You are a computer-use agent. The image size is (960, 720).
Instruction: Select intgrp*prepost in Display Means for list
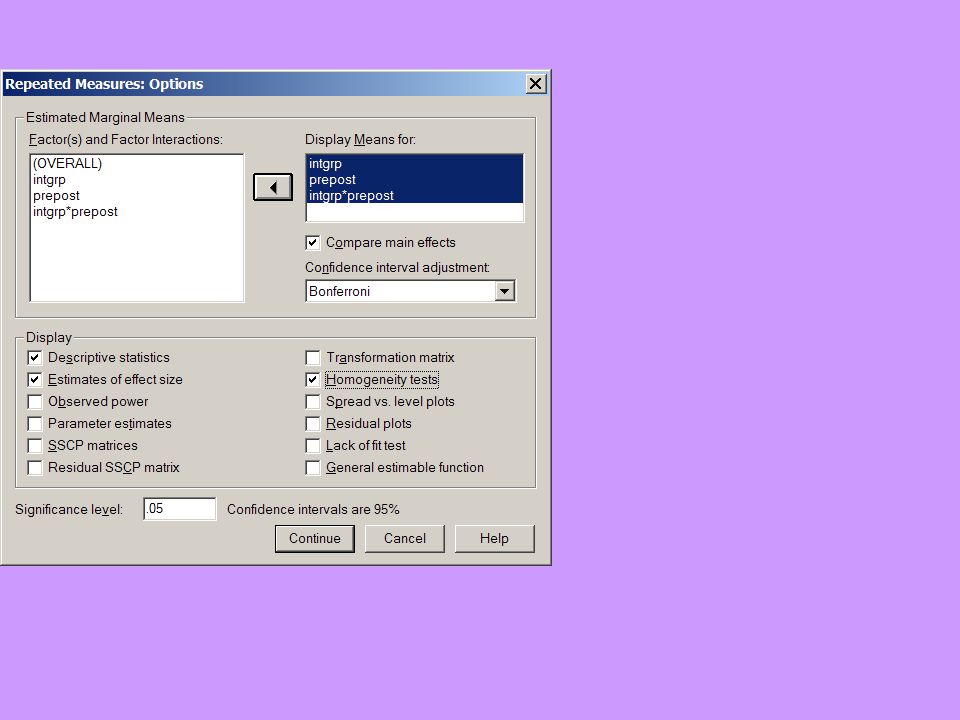coord(414,195)
